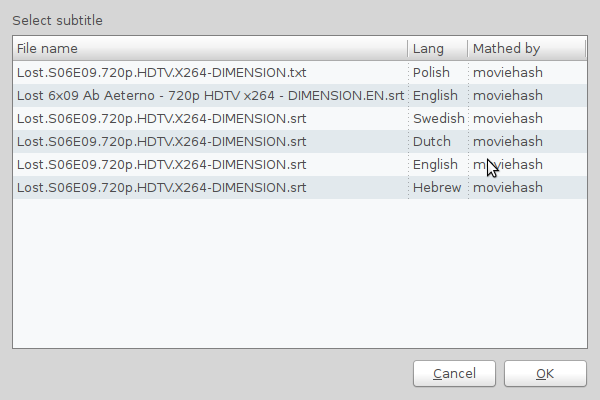The height and width of the screenshot is (400, 600).
Task: Sort by the Mathed by column header
Action: 527,49
